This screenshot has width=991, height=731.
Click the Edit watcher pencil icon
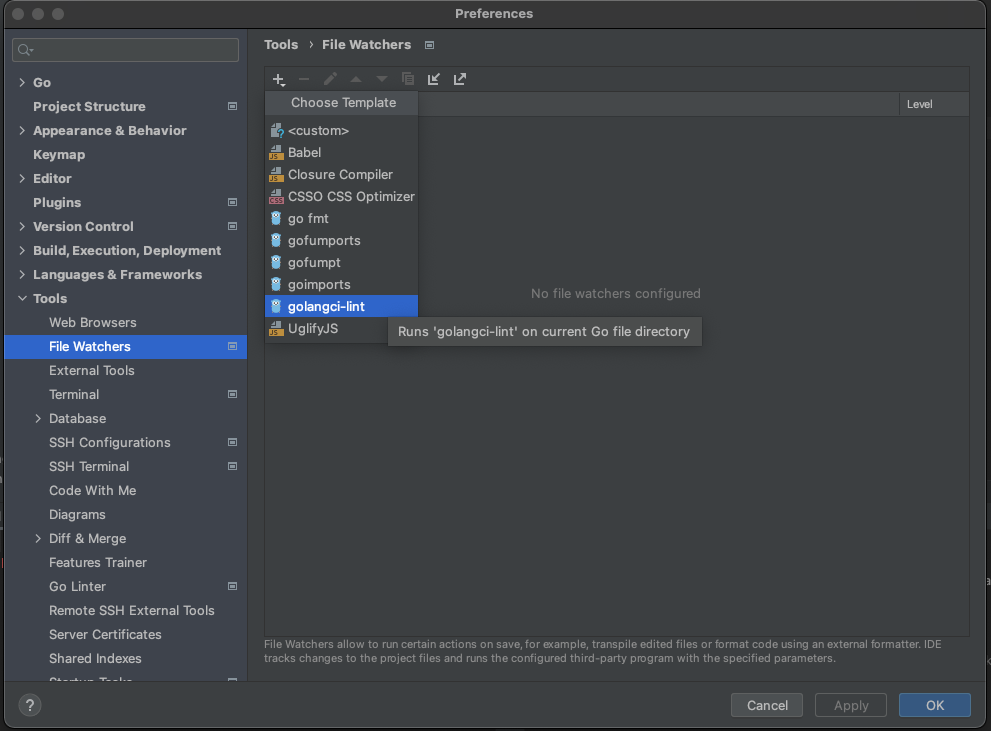[330, 79]
